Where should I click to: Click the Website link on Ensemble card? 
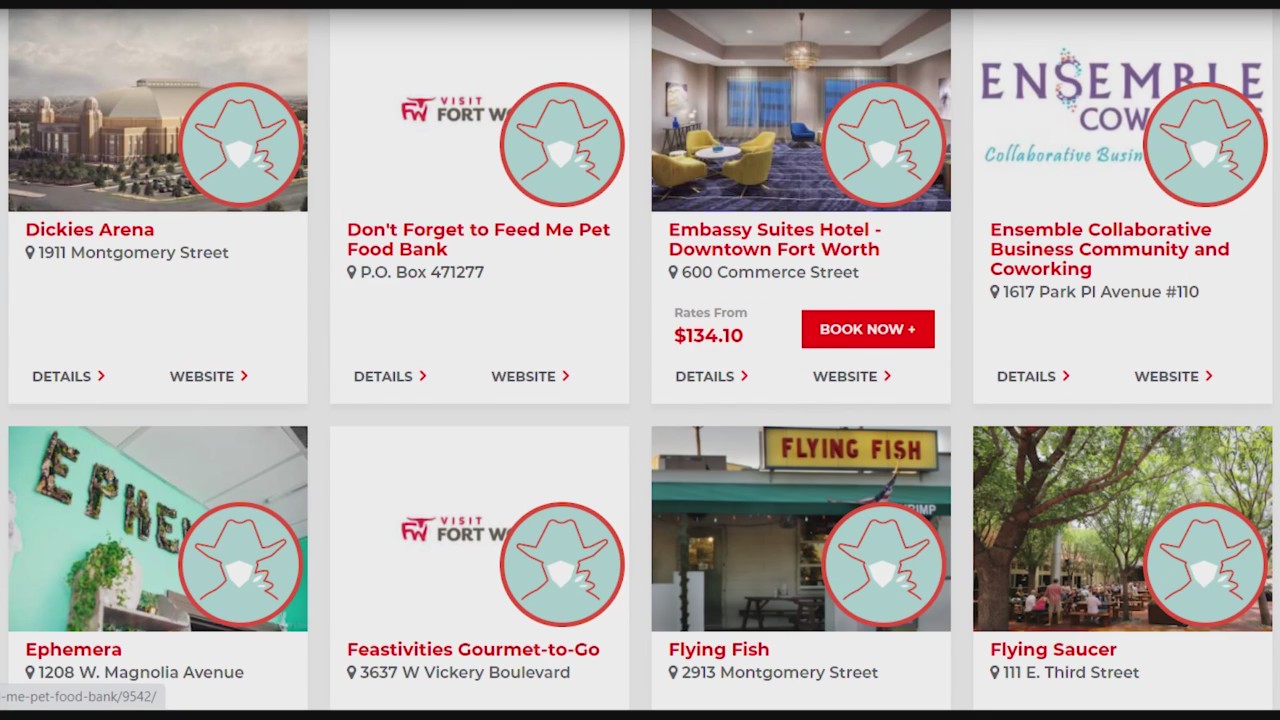tap(1174, 376)
